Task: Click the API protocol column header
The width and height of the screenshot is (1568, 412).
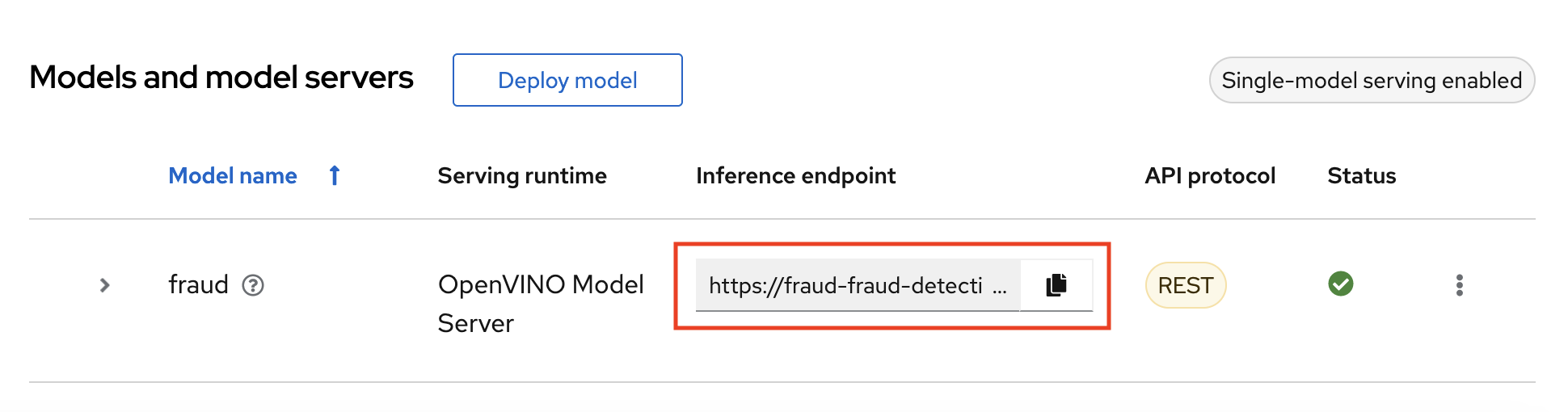Action: pyautogui.click(x=1209, y=175)
